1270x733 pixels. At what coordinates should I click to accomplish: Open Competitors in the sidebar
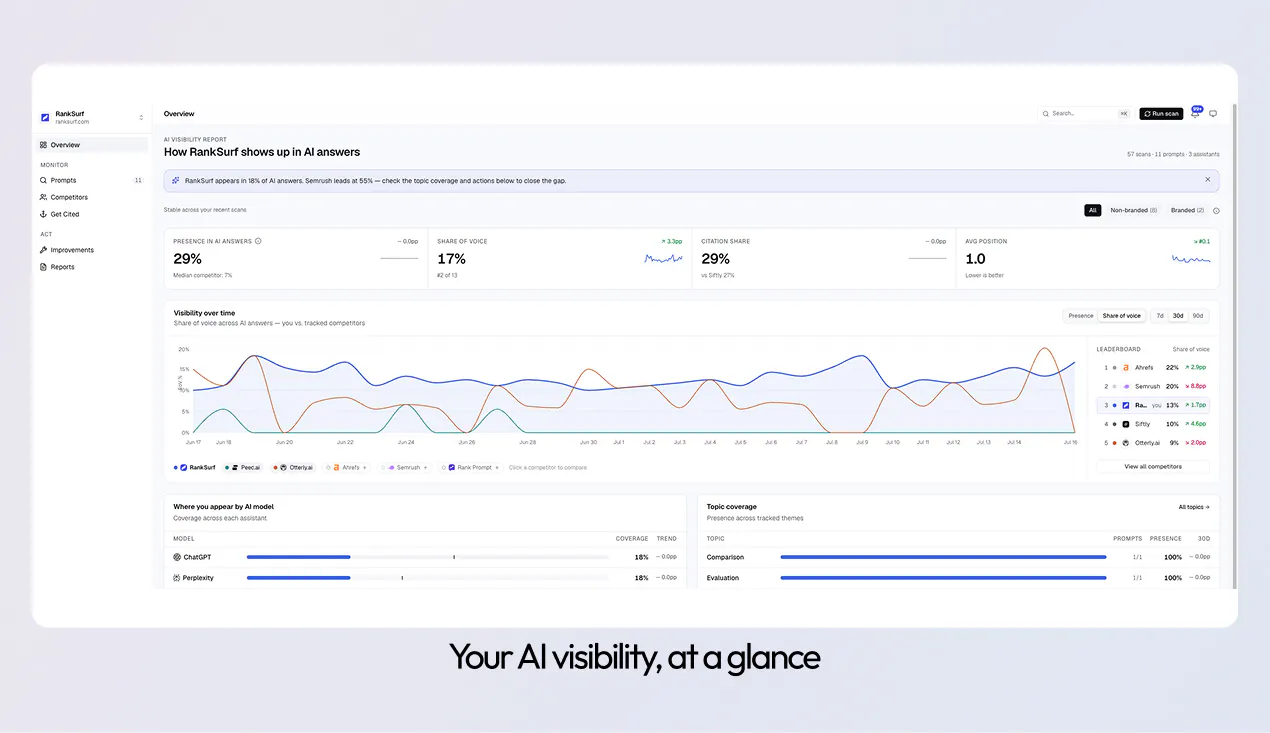coord(92,197)
